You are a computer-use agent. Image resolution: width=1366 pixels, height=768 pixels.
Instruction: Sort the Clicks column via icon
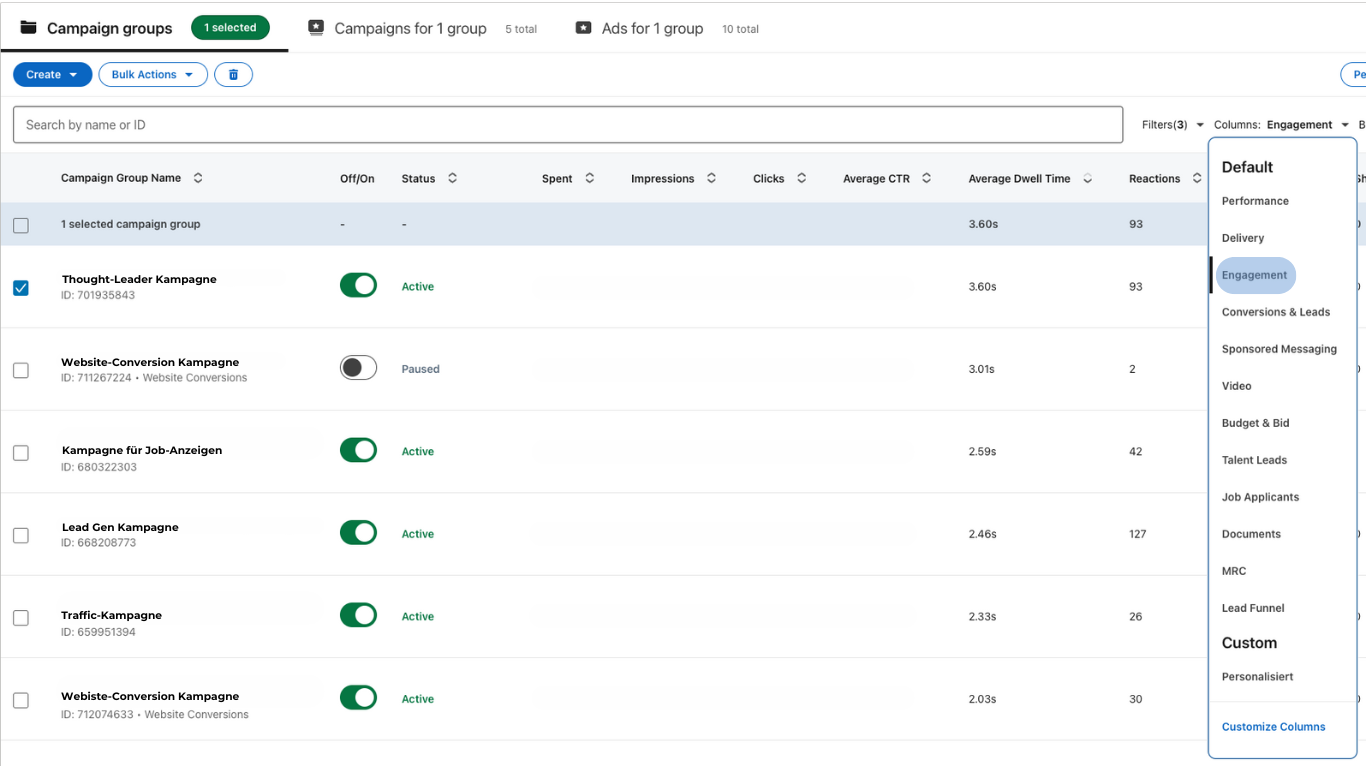[x=801, y=178]
